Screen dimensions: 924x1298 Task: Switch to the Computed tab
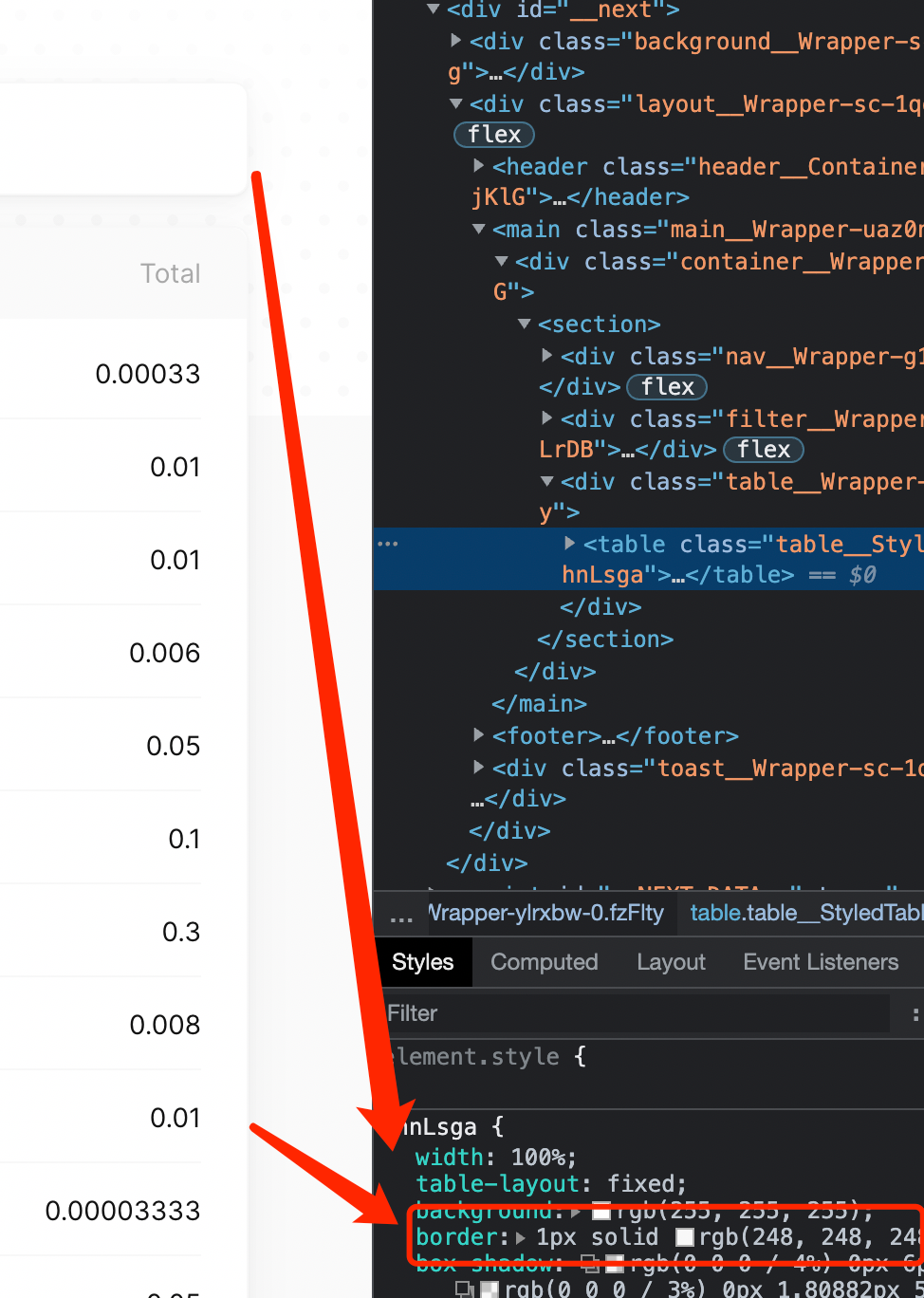pyautogui.click(x=545, y=962)
